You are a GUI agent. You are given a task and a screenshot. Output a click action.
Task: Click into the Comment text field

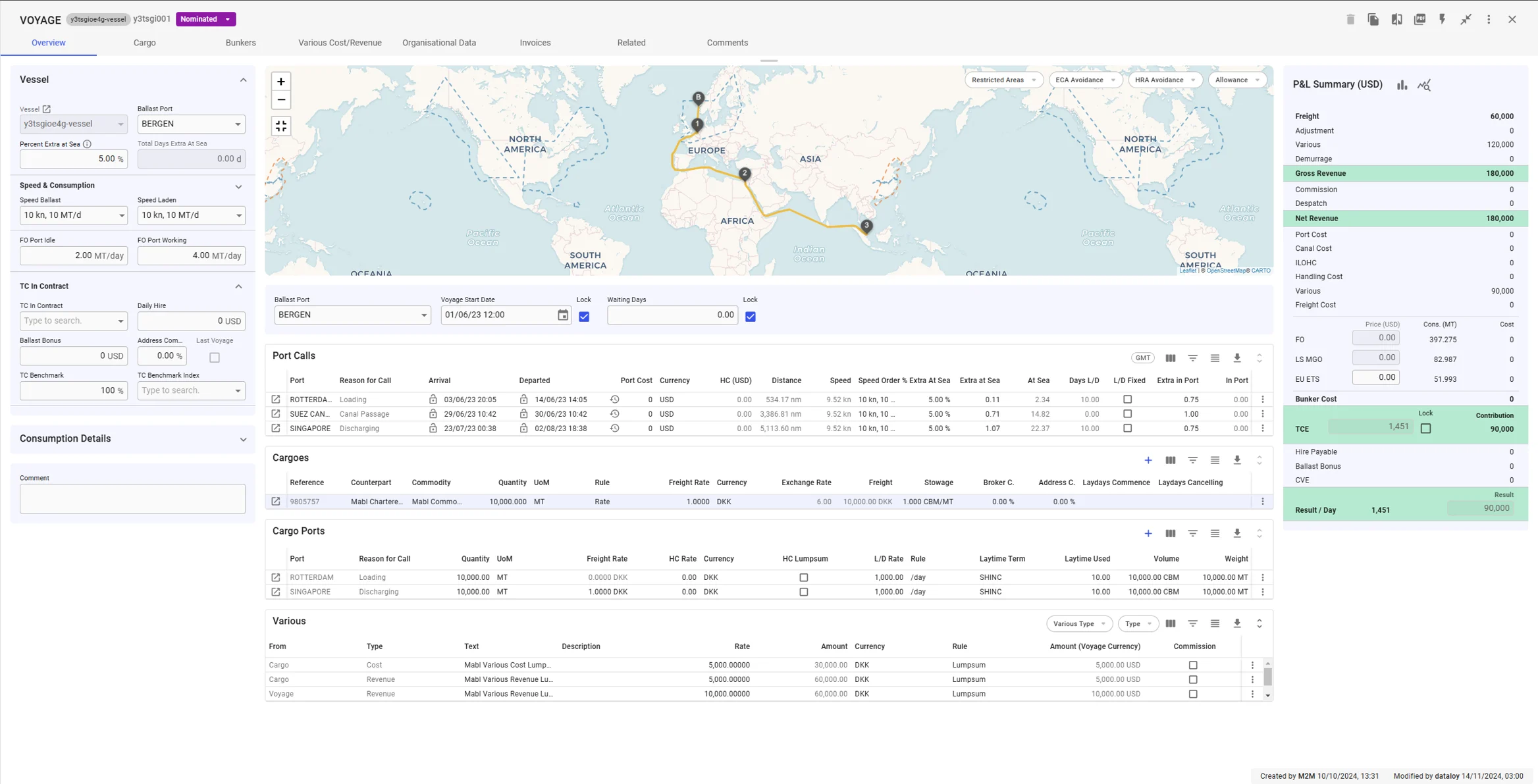[x=132, y=499]
